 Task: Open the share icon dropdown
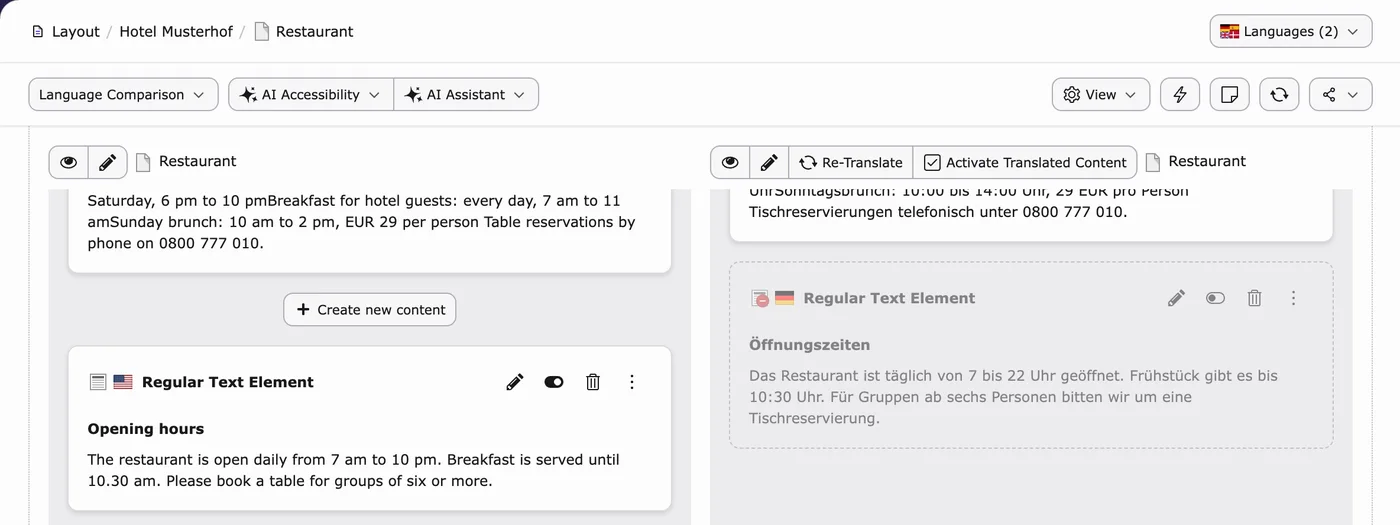point(1340,94)
